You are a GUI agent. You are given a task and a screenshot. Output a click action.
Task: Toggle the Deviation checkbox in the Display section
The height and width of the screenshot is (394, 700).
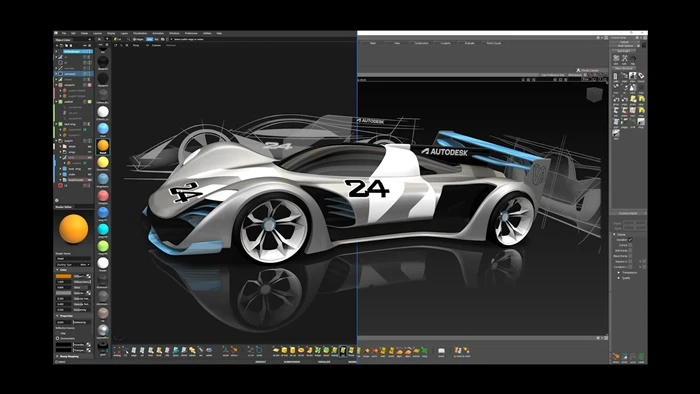point(630,240)
